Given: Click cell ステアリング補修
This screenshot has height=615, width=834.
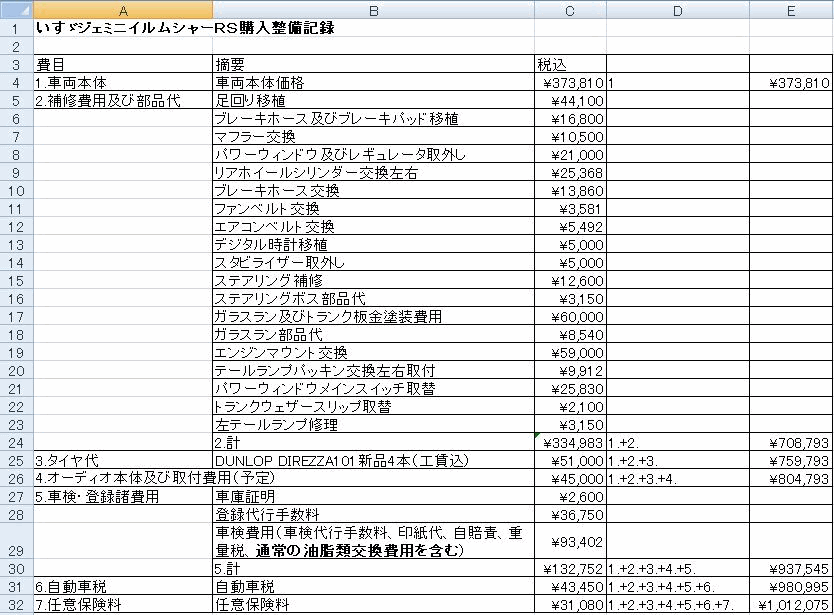Looking at the screenshot, I should [373, 281].
